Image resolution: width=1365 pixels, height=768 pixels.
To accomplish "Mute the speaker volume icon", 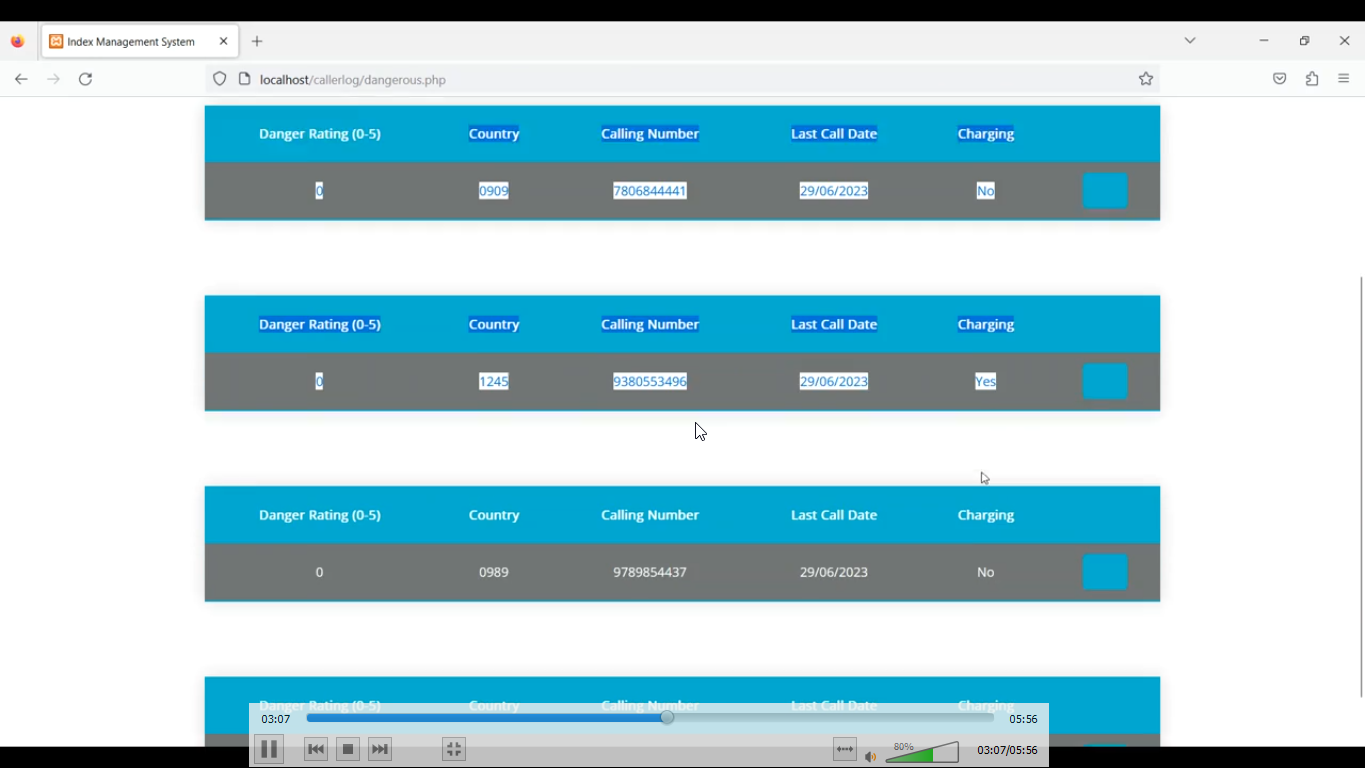I will (871, 756).
